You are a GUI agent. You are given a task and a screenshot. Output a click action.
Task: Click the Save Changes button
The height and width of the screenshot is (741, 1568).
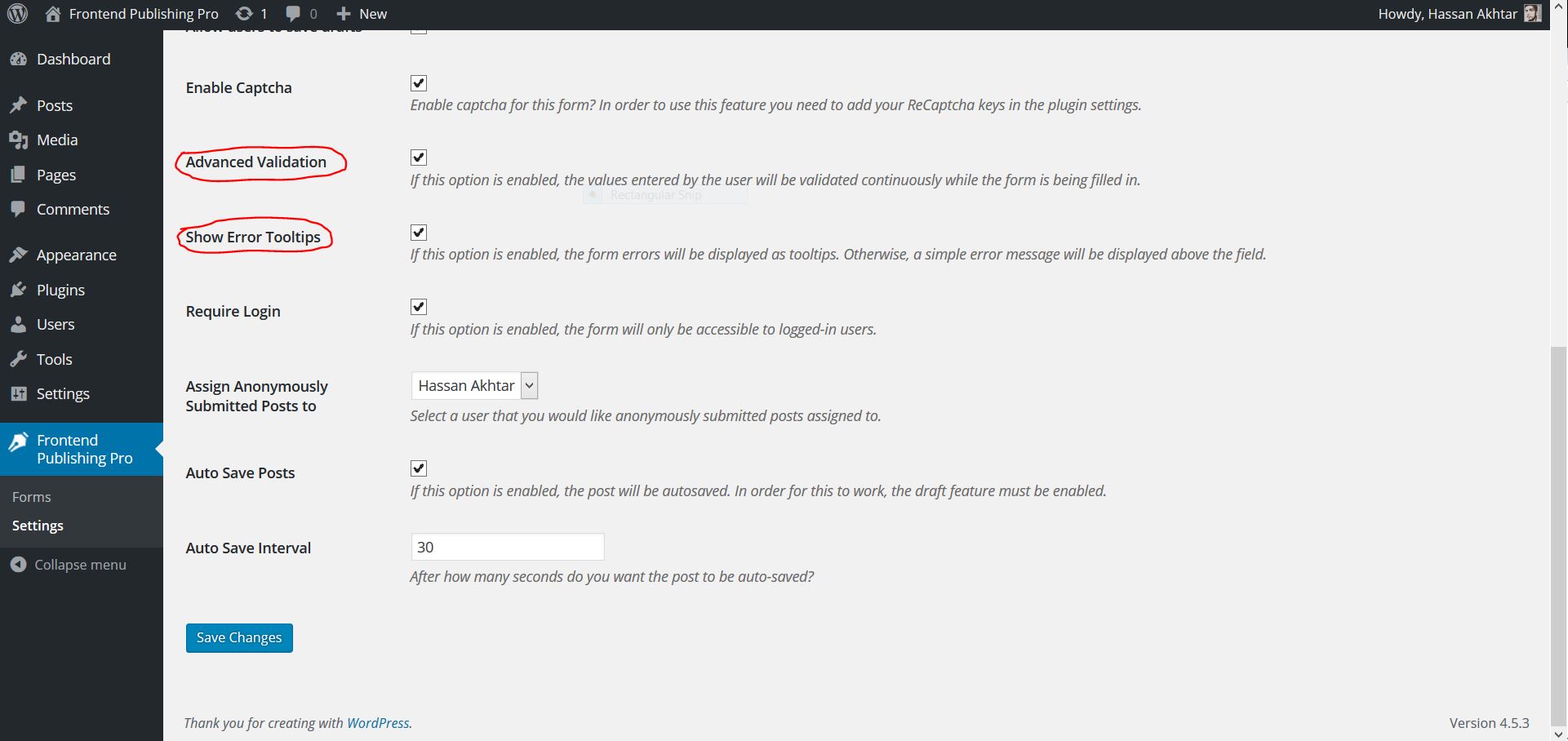238,637
